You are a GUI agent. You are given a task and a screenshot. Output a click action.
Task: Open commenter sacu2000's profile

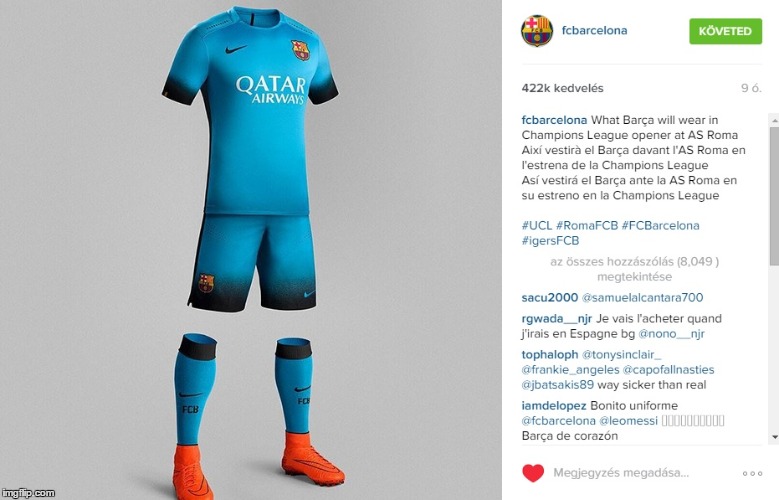pos(549,297)
